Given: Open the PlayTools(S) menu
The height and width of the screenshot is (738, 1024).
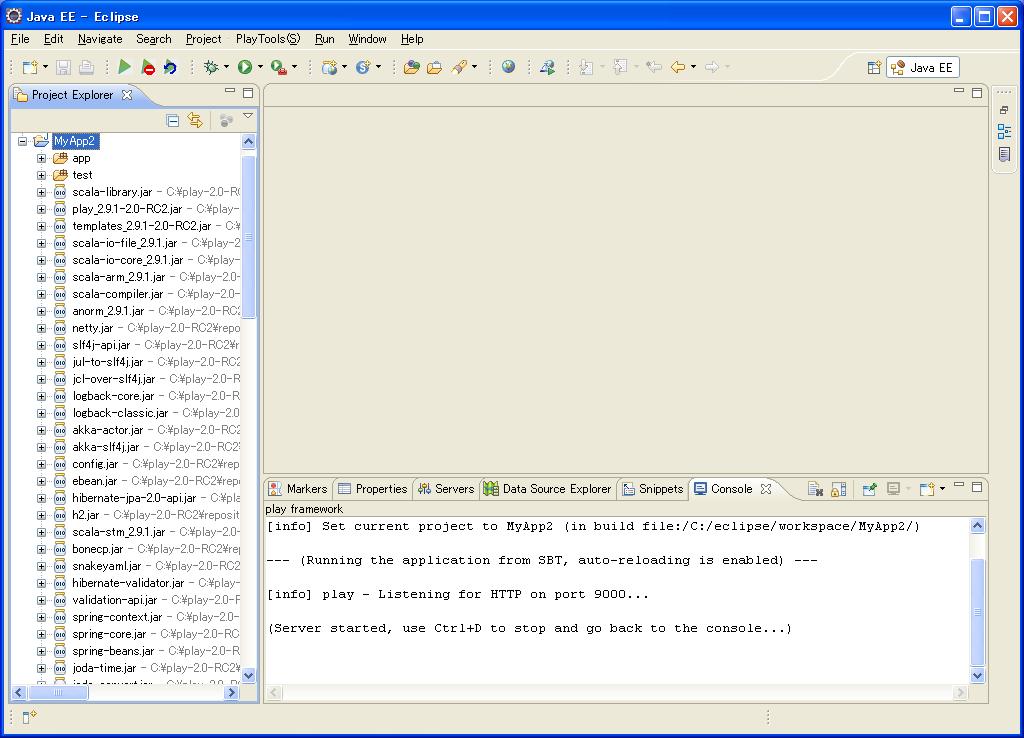Looking at the screenshot, I should (x=268, y=39).
